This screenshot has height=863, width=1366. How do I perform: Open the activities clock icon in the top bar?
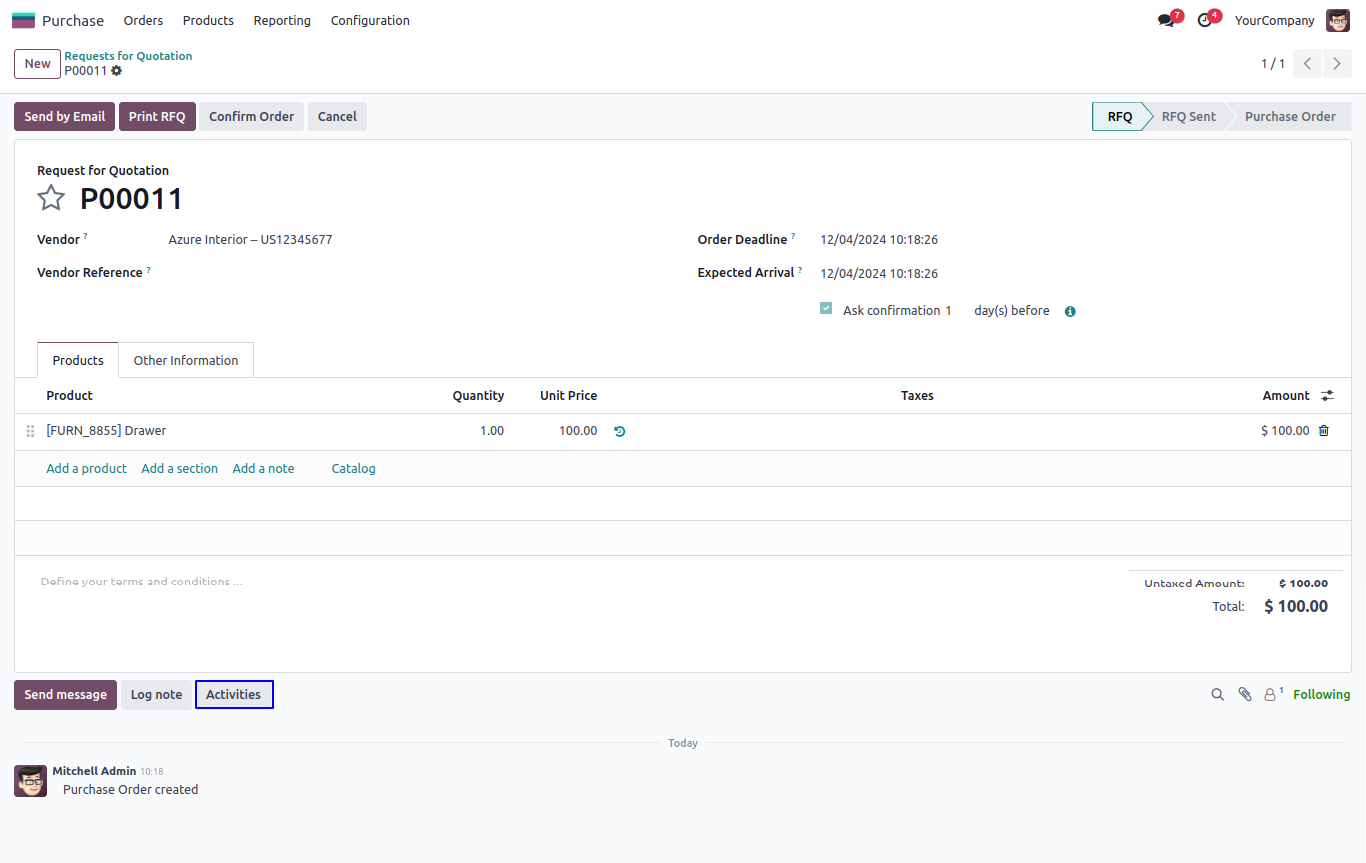point(1205,21)
